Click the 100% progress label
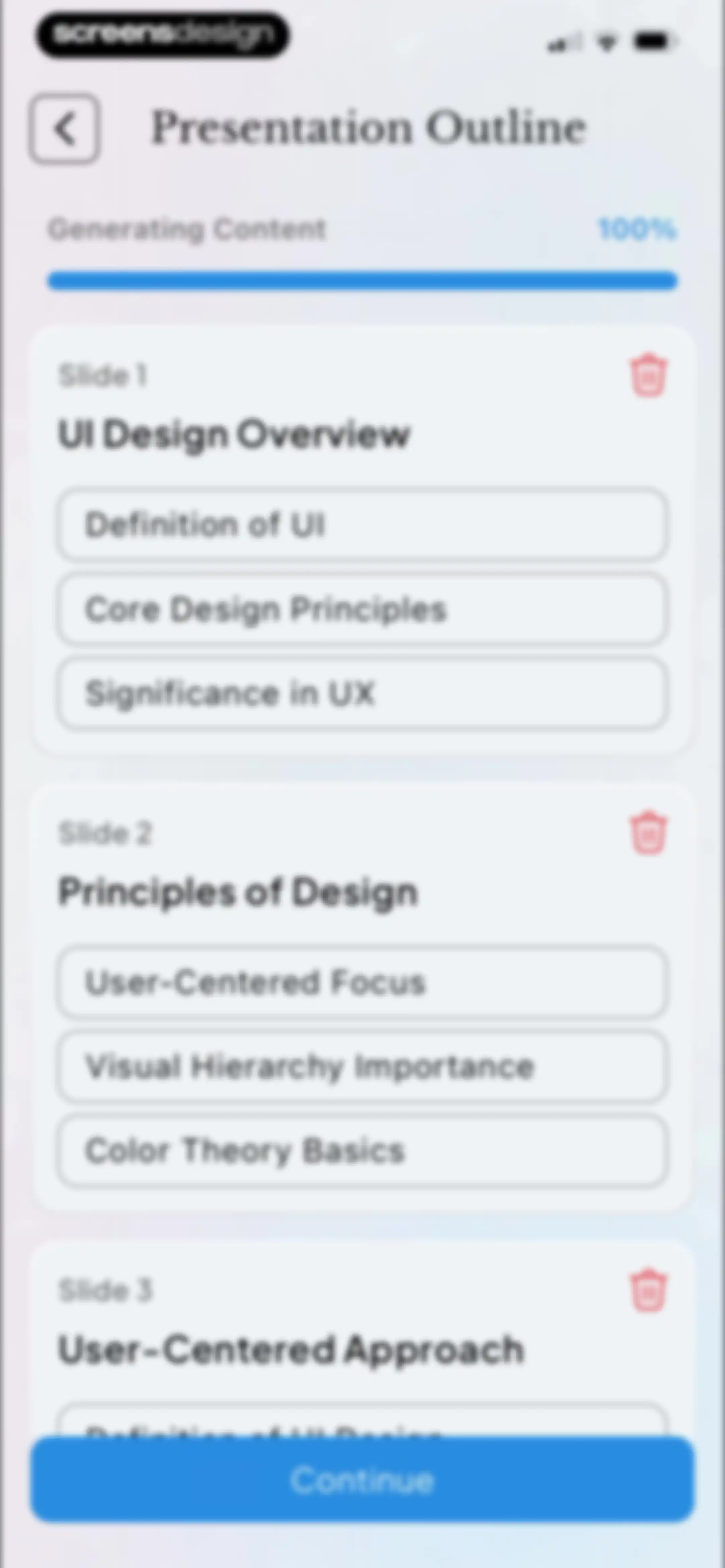This screenshot has width=725, height=1568. click(x=637, y=229)
